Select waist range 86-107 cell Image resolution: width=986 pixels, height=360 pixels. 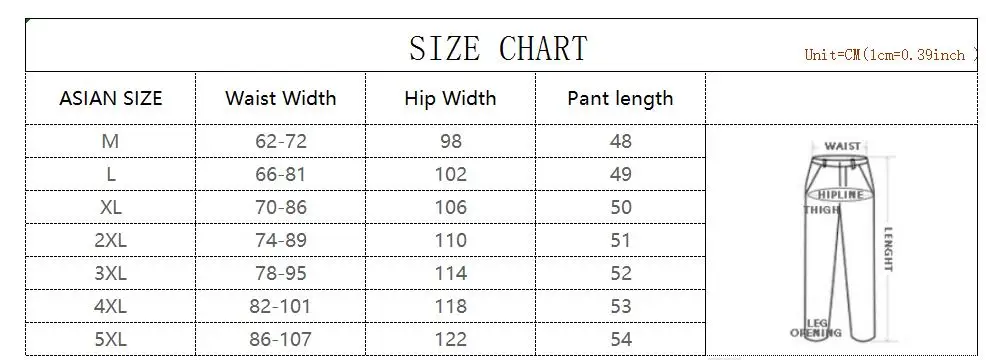[280, 339]
